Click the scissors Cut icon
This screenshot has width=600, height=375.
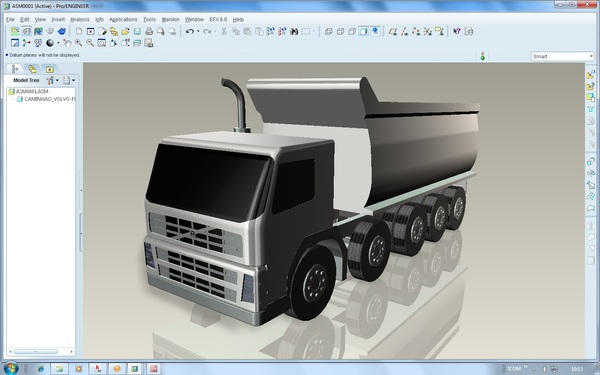(224, 31)
